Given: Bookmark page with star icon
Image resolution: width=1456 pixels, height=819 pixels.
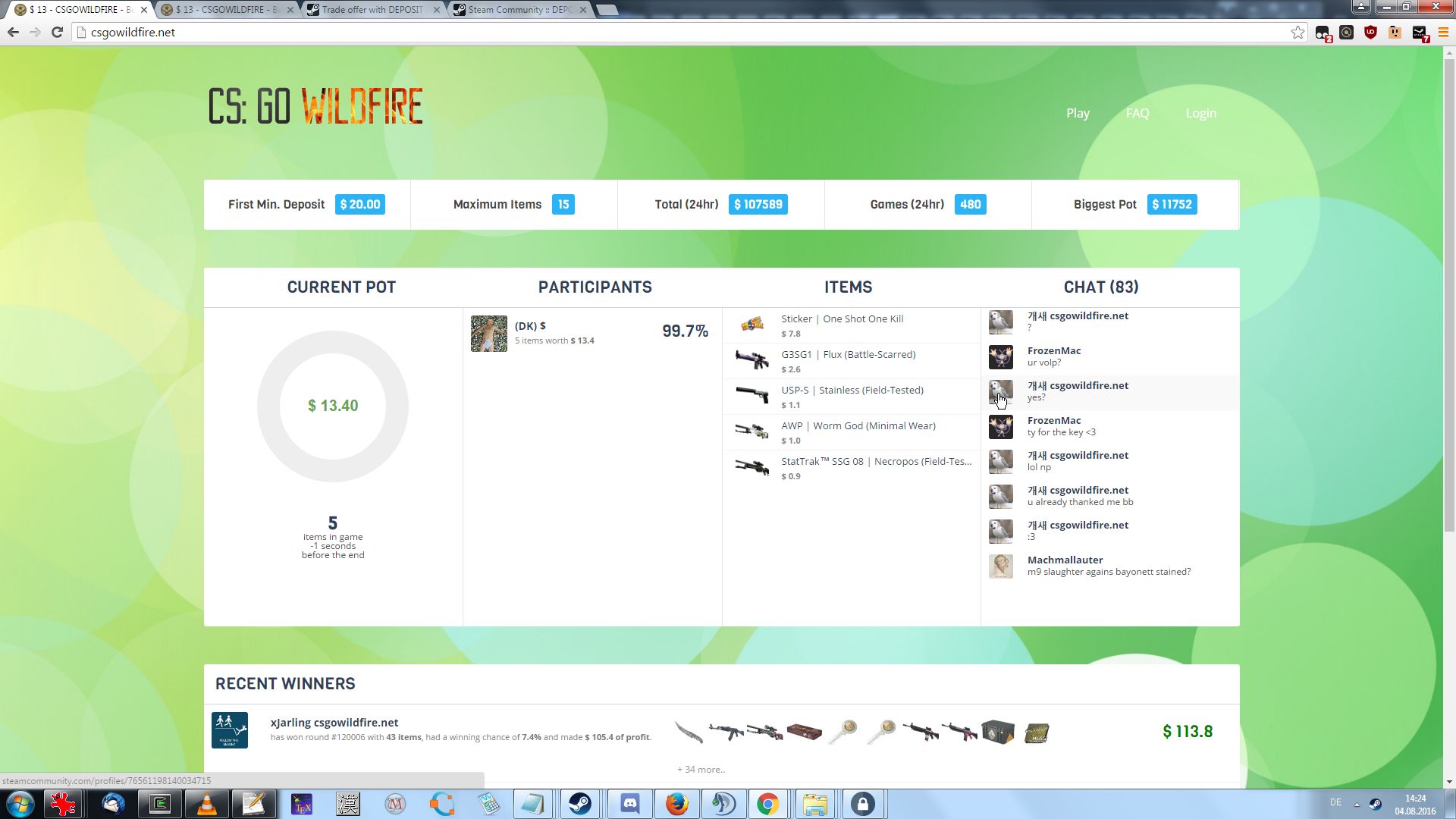Looking at the screenshot, I should (1298, 32).
